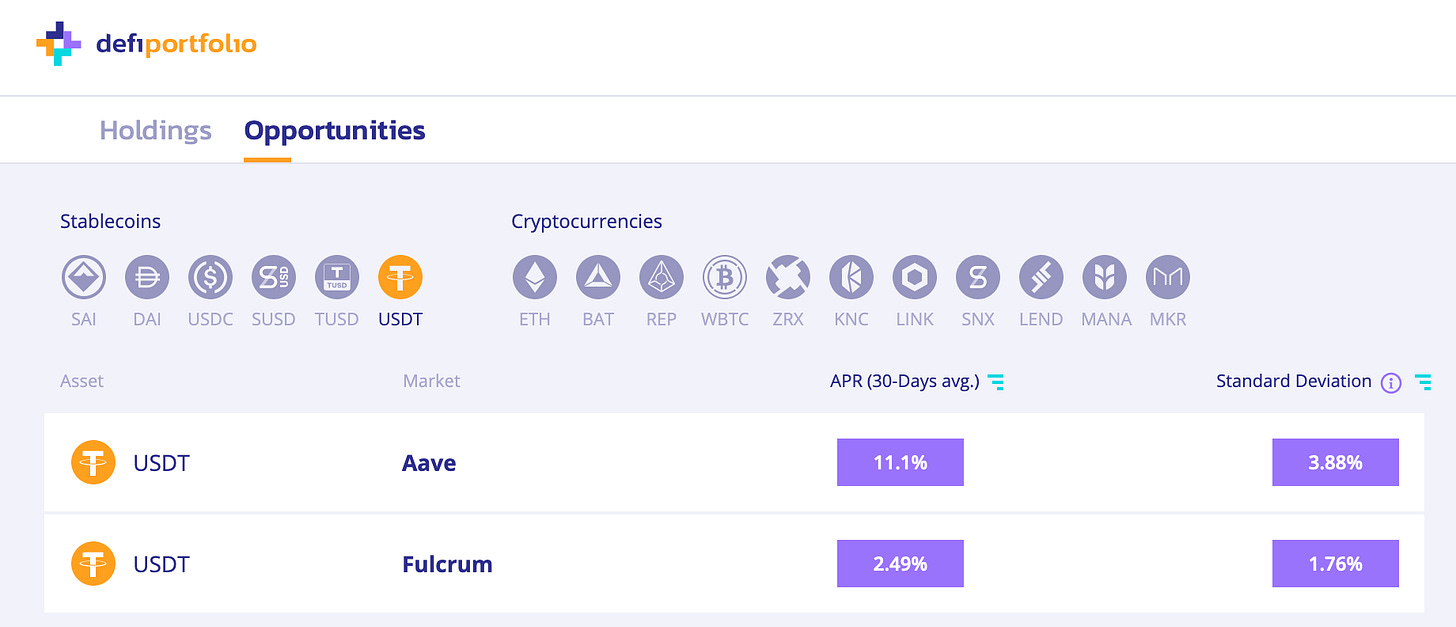The width and height of the screenshot is (1456, 627).
Task: Select the WBTC cryptocurrency icon
Action: point(725,277)
